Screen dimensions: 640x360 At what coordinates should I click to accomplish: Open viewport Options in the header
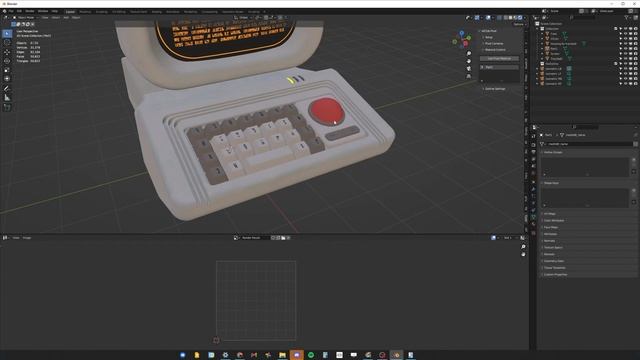[519, 24]
